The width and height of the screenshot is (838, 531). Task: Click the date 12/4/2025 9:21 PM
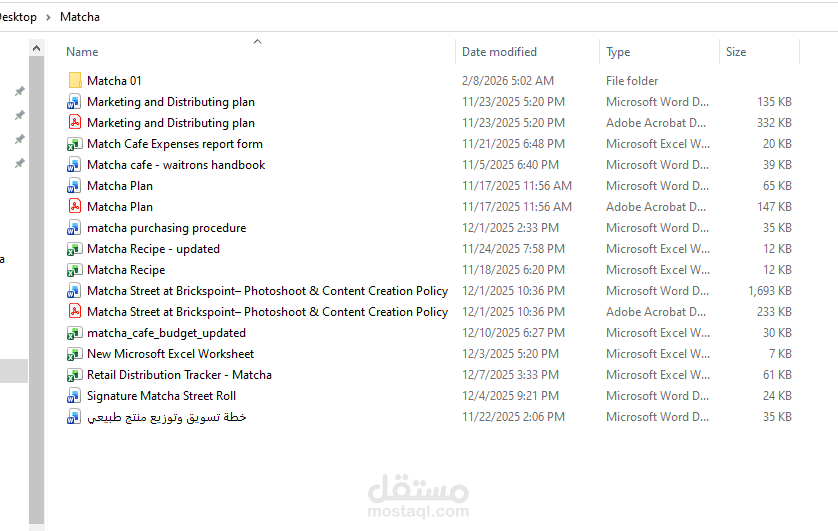pyautogui.click(x=510, y=396)
